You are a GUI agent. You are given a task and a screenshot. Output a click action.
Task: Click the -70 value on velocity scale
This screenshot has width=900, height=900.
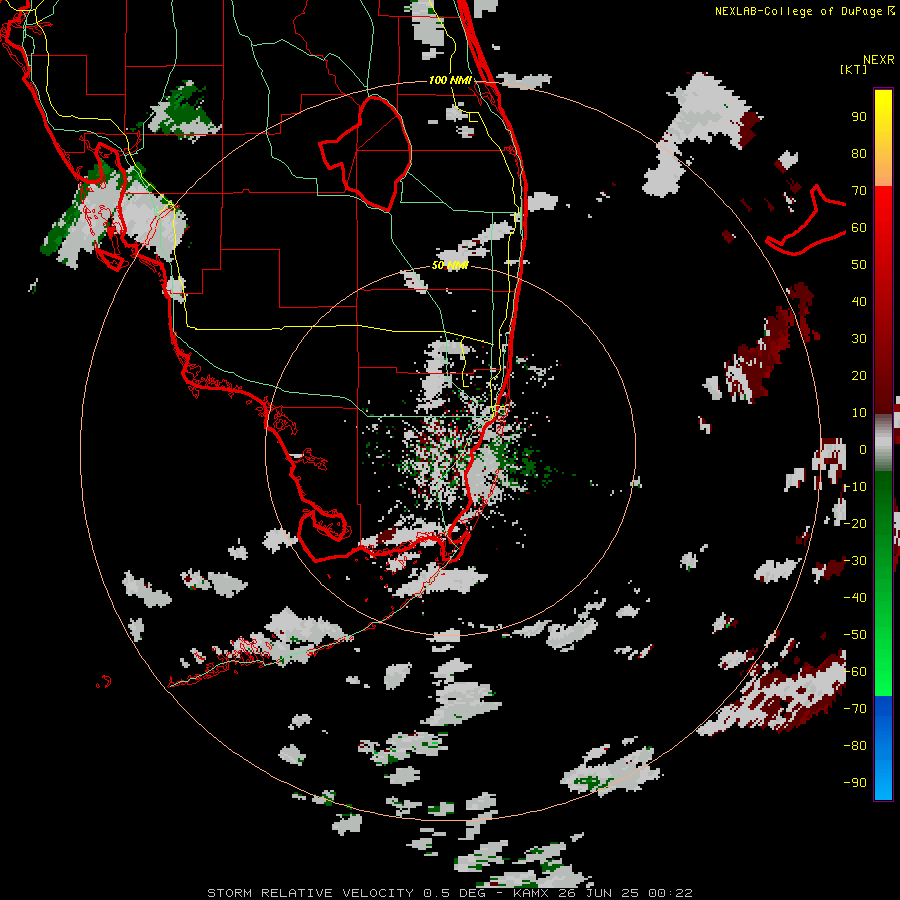(855, 709)
